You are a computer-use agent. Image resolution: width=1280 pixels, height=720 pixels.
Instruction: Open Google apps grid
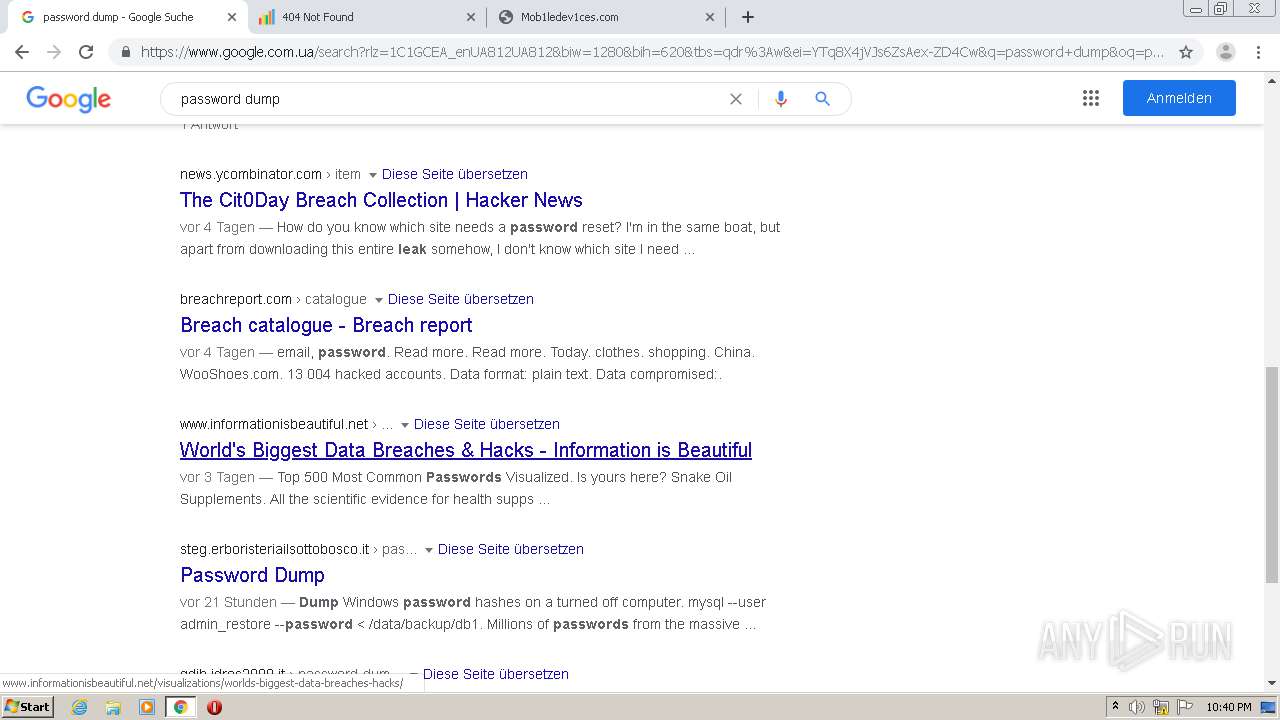(x=1091, y=98)
